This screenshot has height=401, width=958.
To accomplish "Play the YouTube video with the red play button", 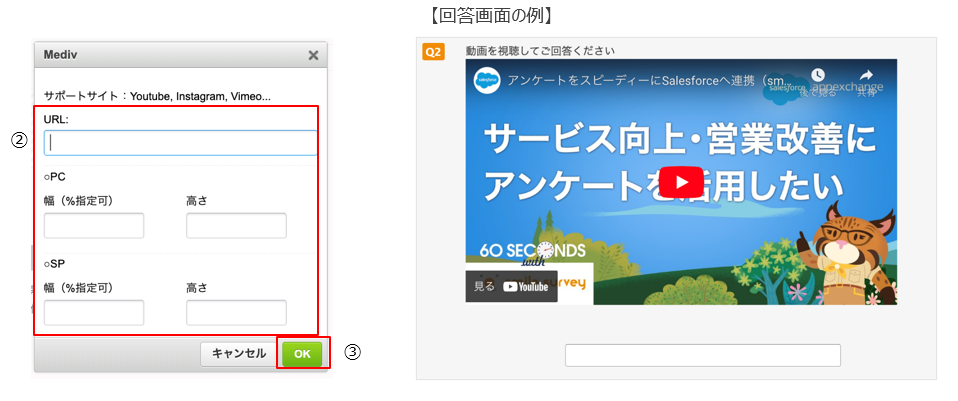I will (681, 182).
